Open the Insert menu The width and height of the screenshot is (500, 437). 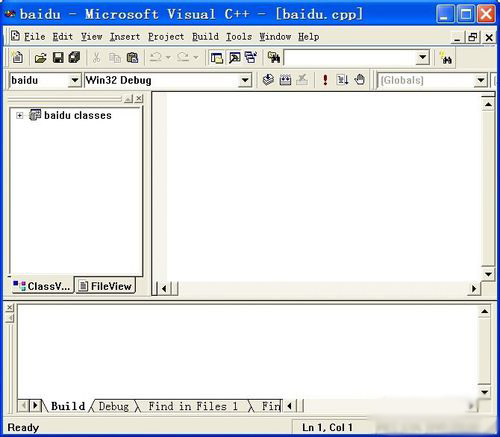click(x=125, y=37)
